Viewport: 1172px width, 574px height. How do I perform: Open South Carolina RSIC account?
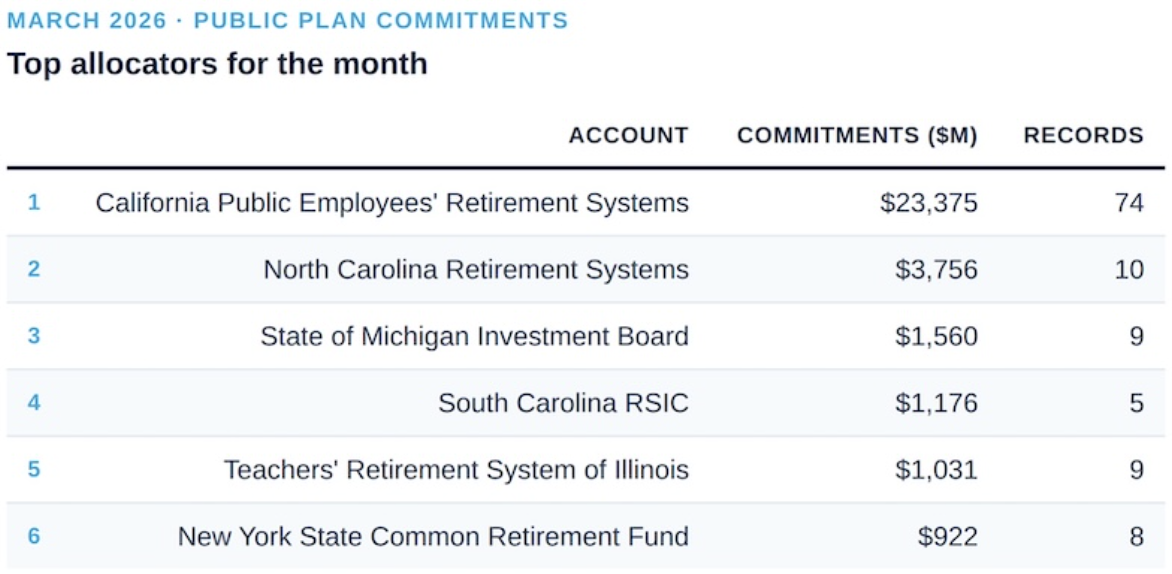click(563, 404)
